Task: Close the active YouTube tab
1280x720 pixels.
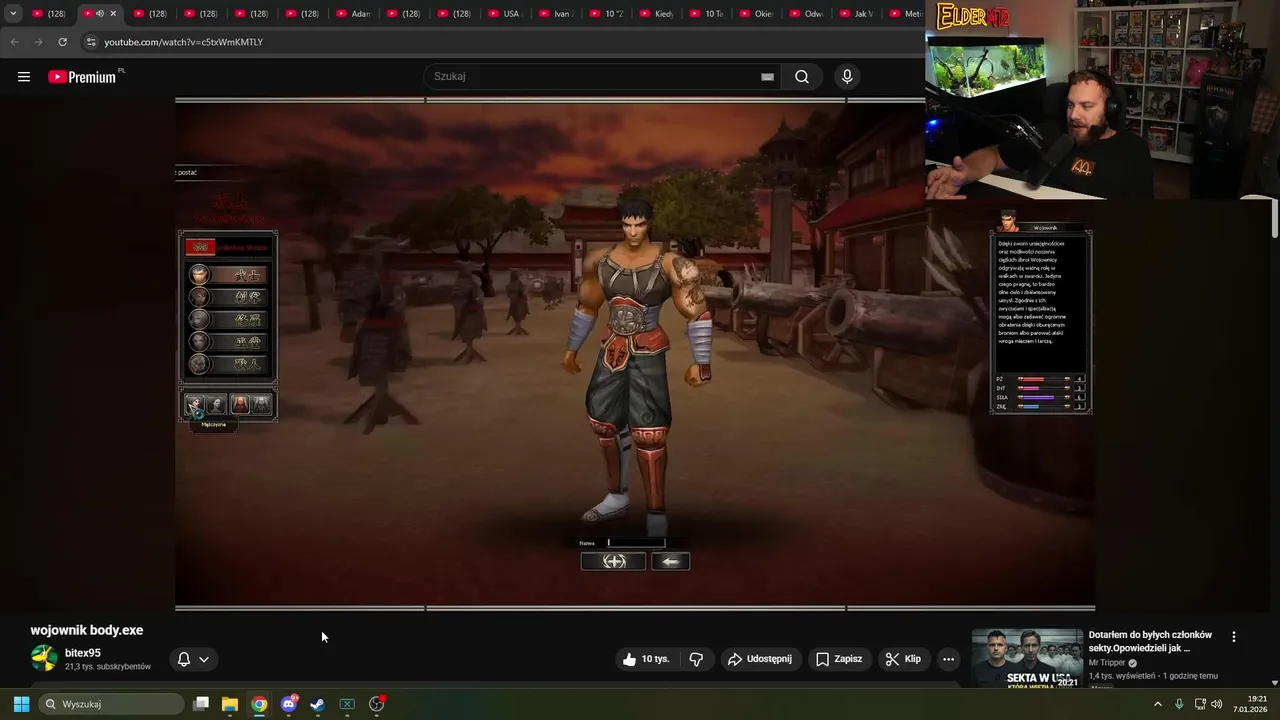Action: click(x=113, y=14)
